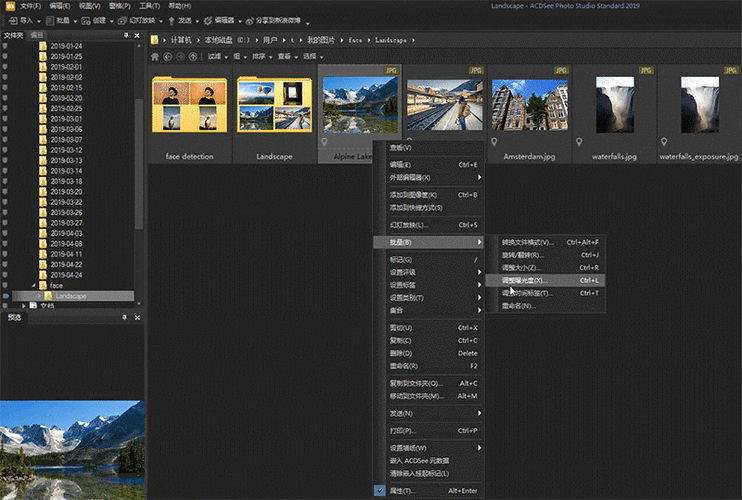The width and height of the screenshot is (742, 500).
Task: Select Adjust Exposure (调整曝光度) in Batch submenu
Action: point(546,281)
